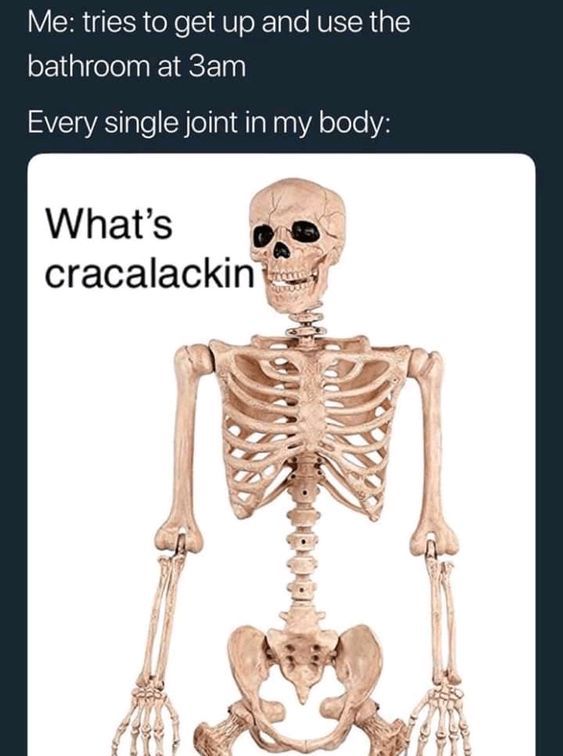The image size is (563, 756).
Task: Click the skeleton's teeth
Action: tap(289, 282)
